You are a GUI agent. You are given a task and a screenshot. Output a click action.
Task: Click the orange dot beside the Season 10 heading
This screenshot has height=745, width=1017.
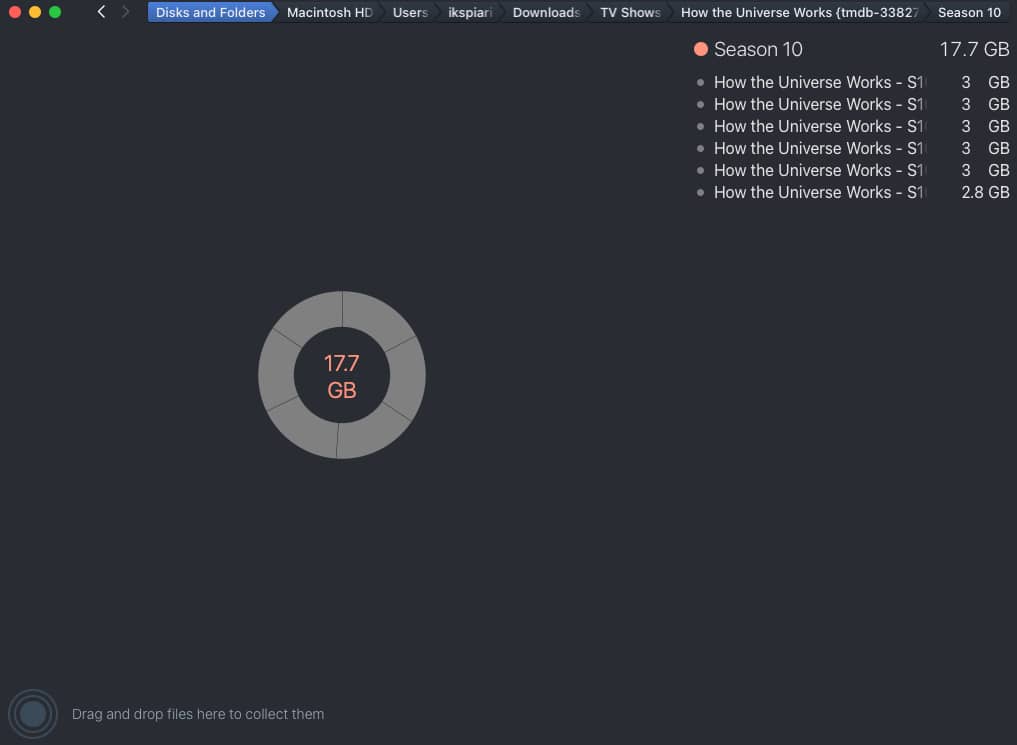point(700,49)
